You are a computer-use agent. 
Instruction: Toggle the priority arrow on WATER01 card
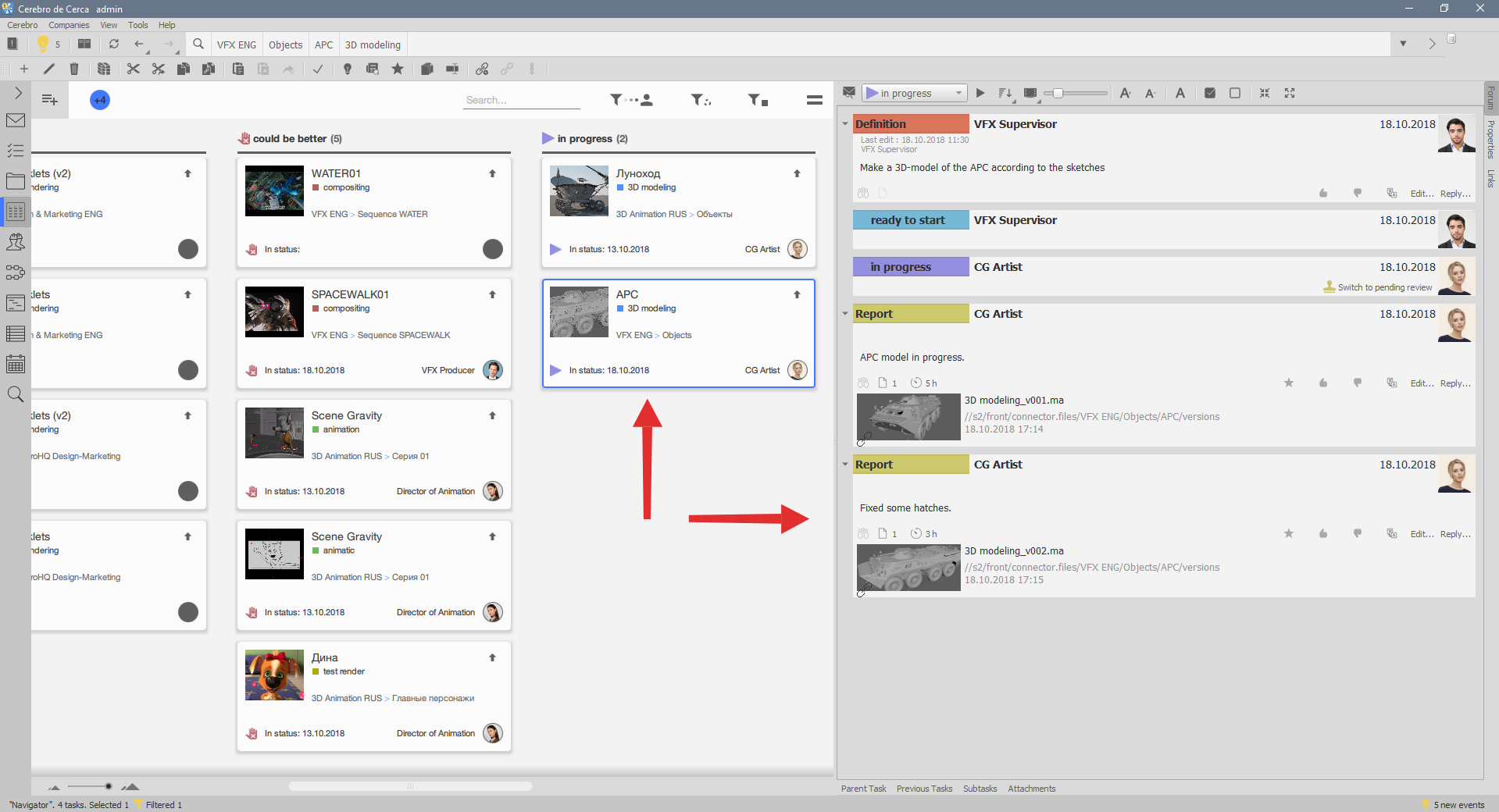coord(493,173)
